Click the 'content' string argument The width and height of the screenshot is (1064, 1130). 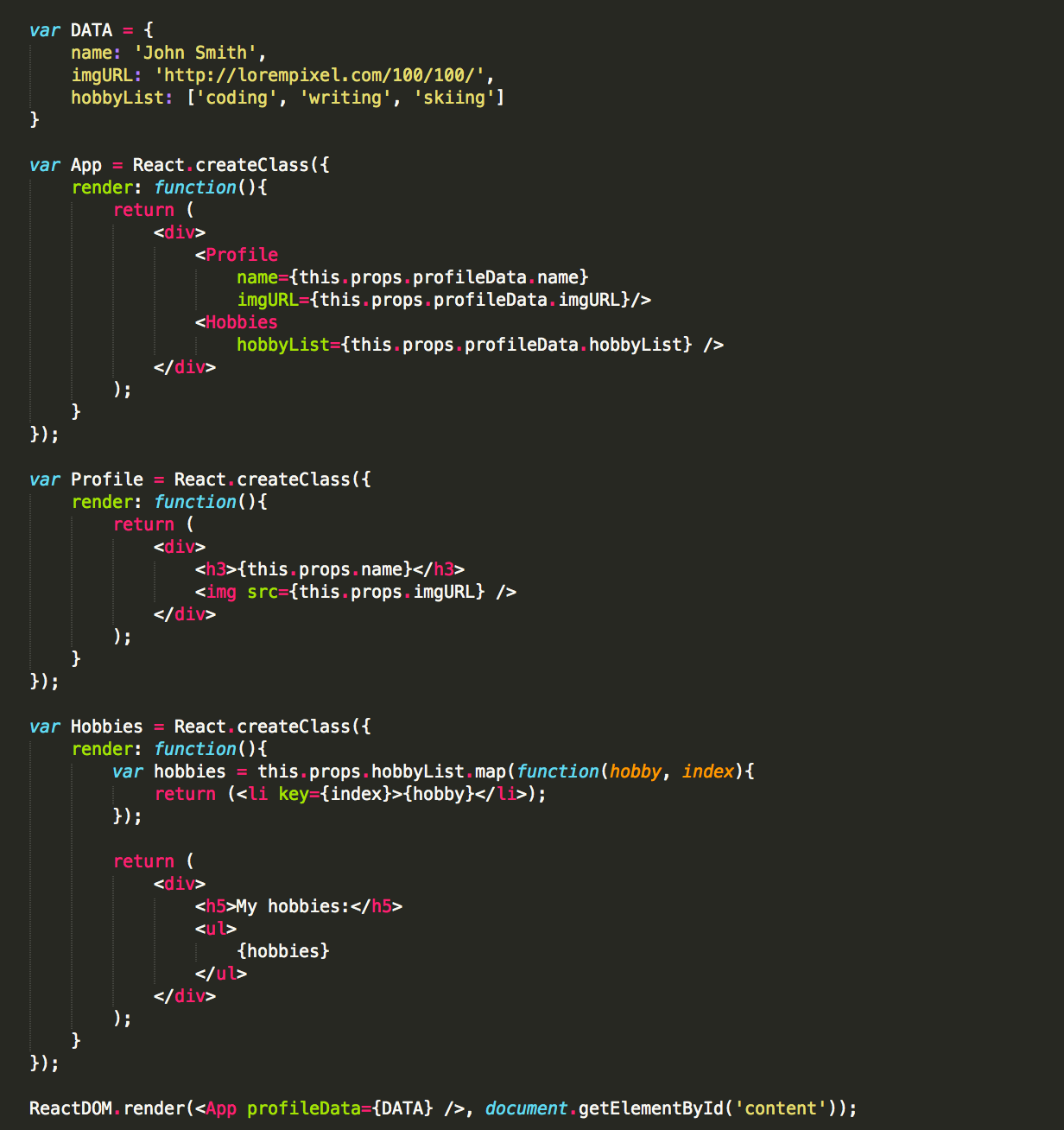click(781, 1108)
